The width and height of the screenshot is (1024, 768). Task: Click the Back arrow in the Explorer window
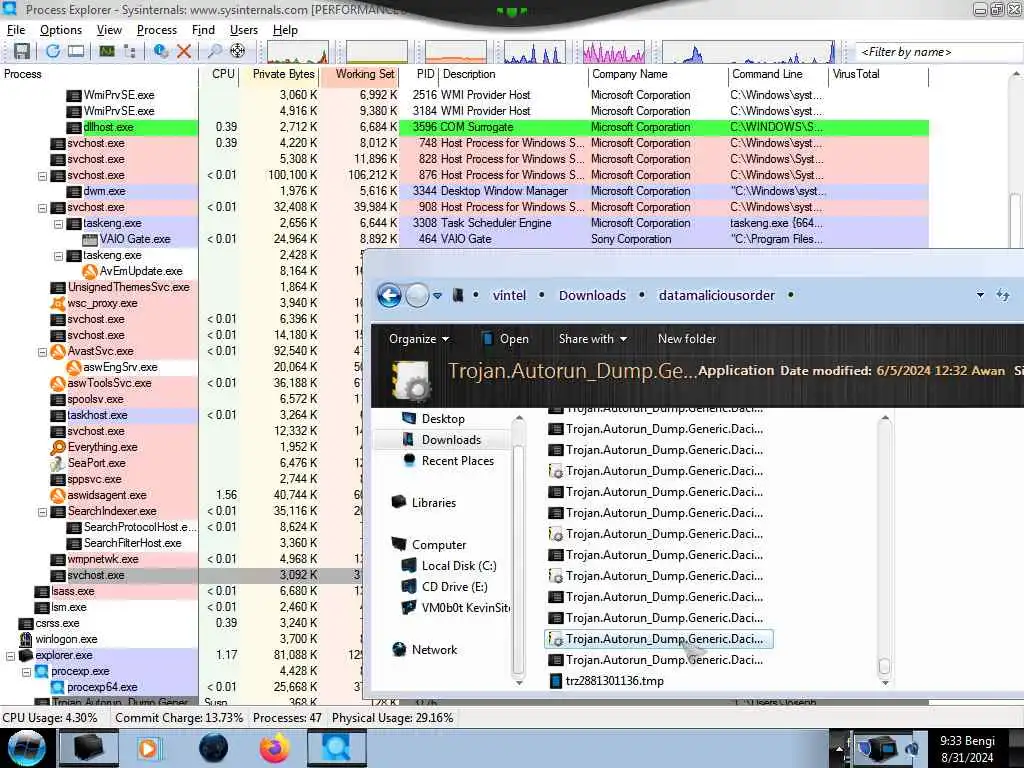[389, 296]
